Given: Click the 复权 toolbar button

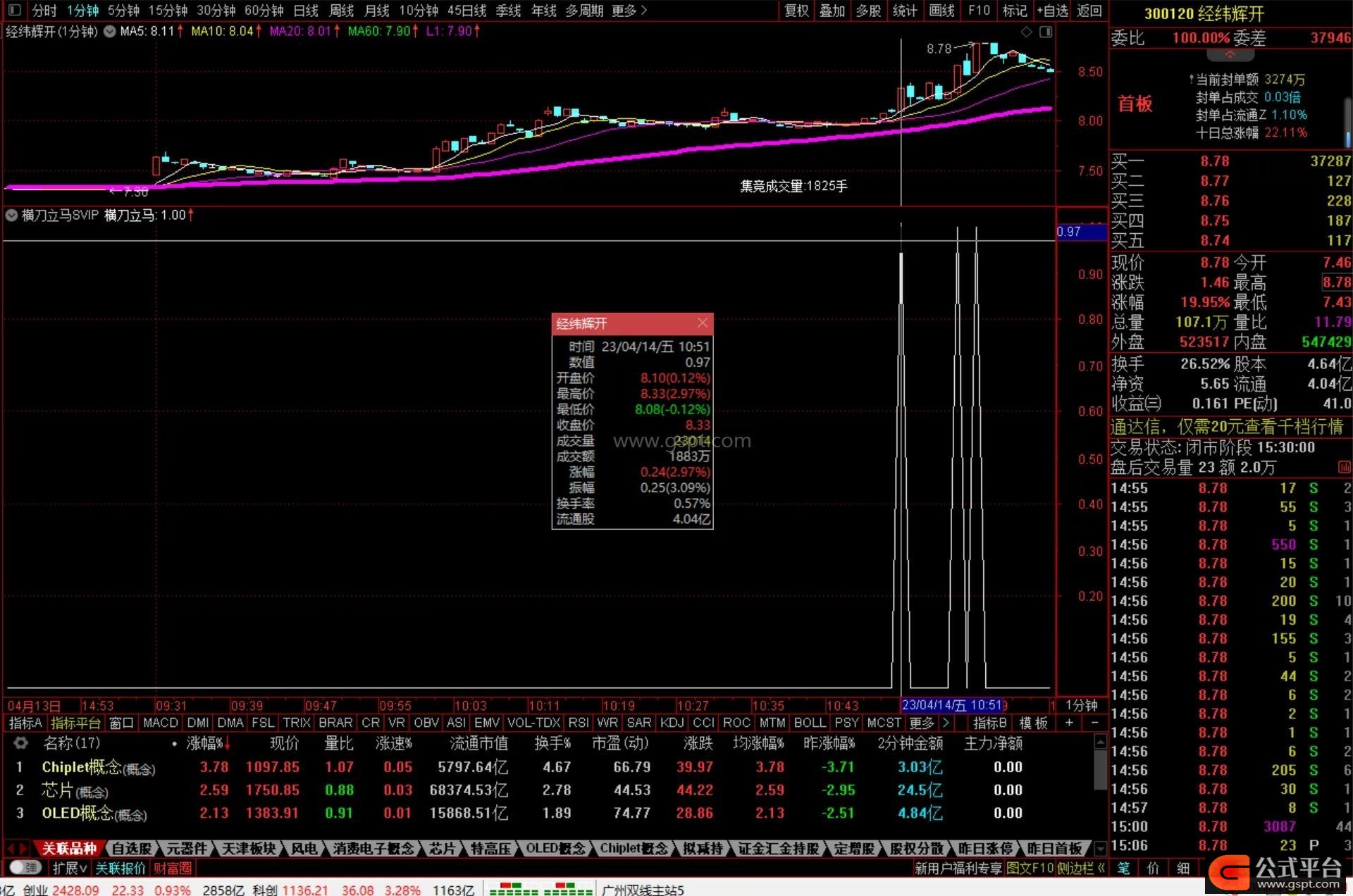Looking at the screenshot, I should point(796,10).
